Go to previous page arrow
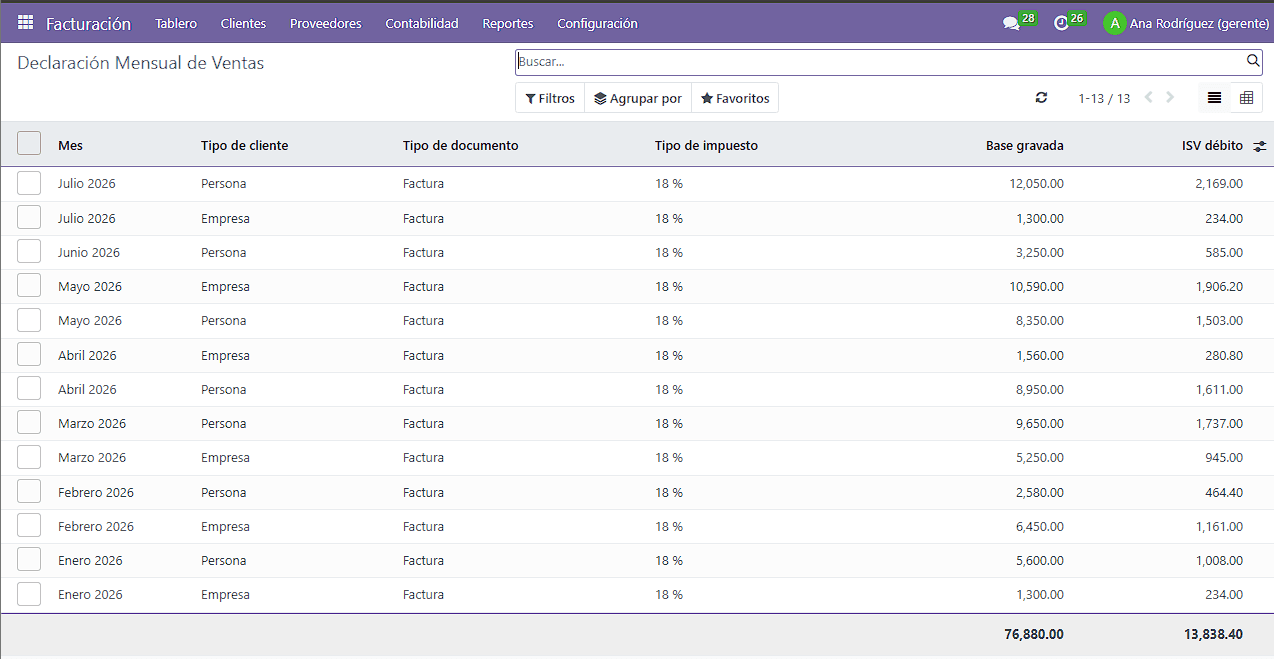 pos(1148,98)
